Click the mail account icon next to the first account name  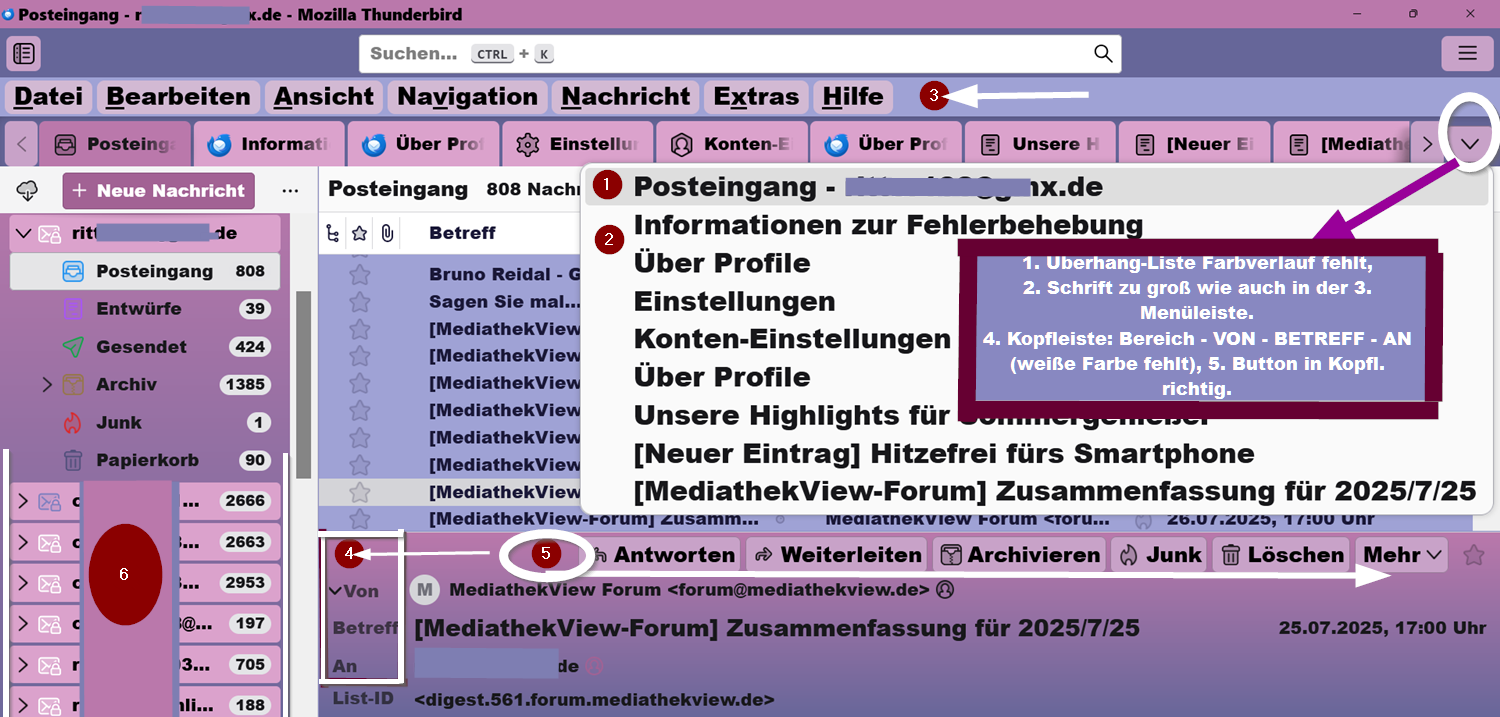point(49,234)
